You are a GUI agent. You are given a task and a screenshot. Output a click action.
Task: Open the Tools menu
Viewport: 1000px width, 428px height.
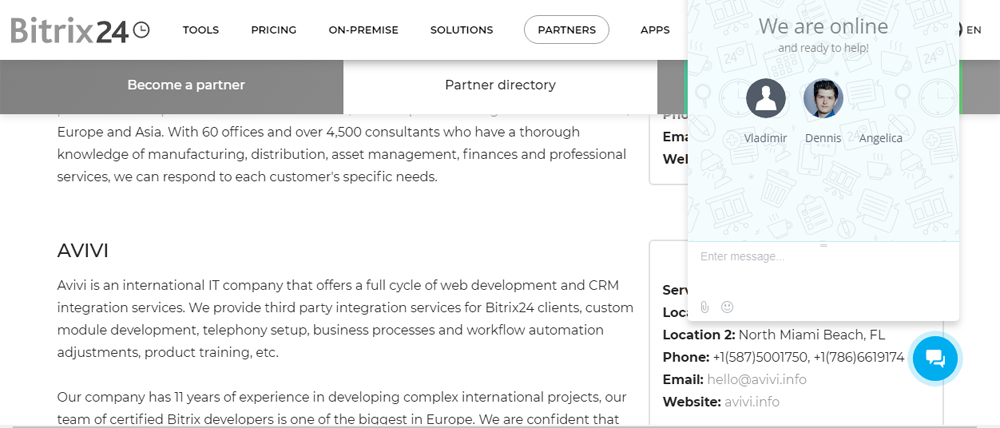[x=201, y=30]
